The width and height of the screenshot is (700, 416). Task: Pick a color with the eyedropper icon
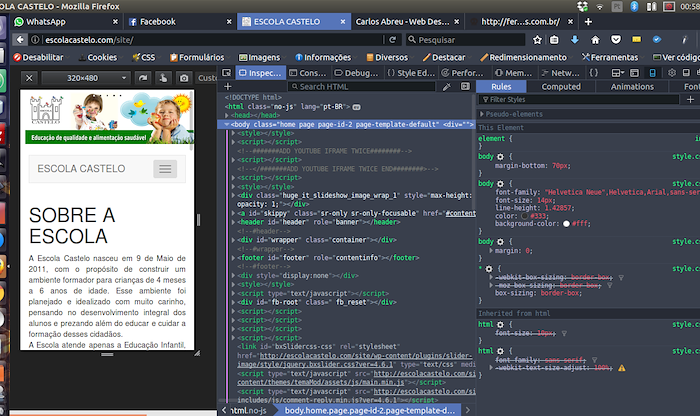[x=446, y=87]
